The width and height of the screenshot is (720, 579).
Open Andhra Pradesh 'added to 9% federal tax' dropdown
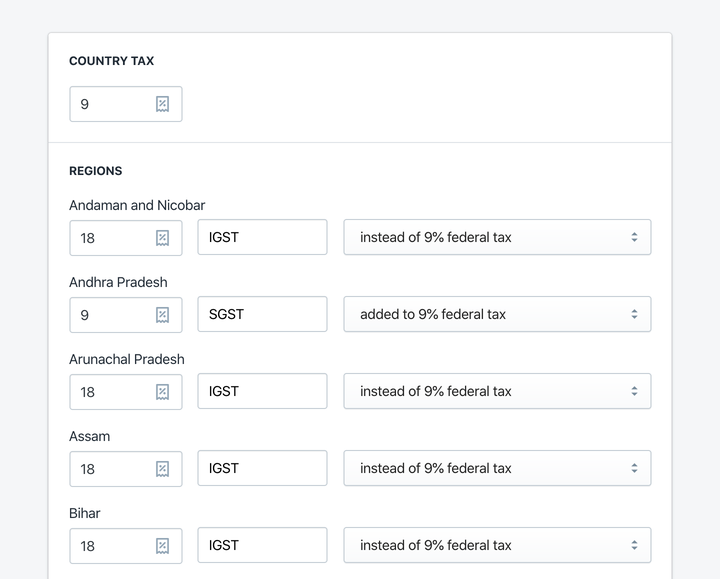coord(497,314)
